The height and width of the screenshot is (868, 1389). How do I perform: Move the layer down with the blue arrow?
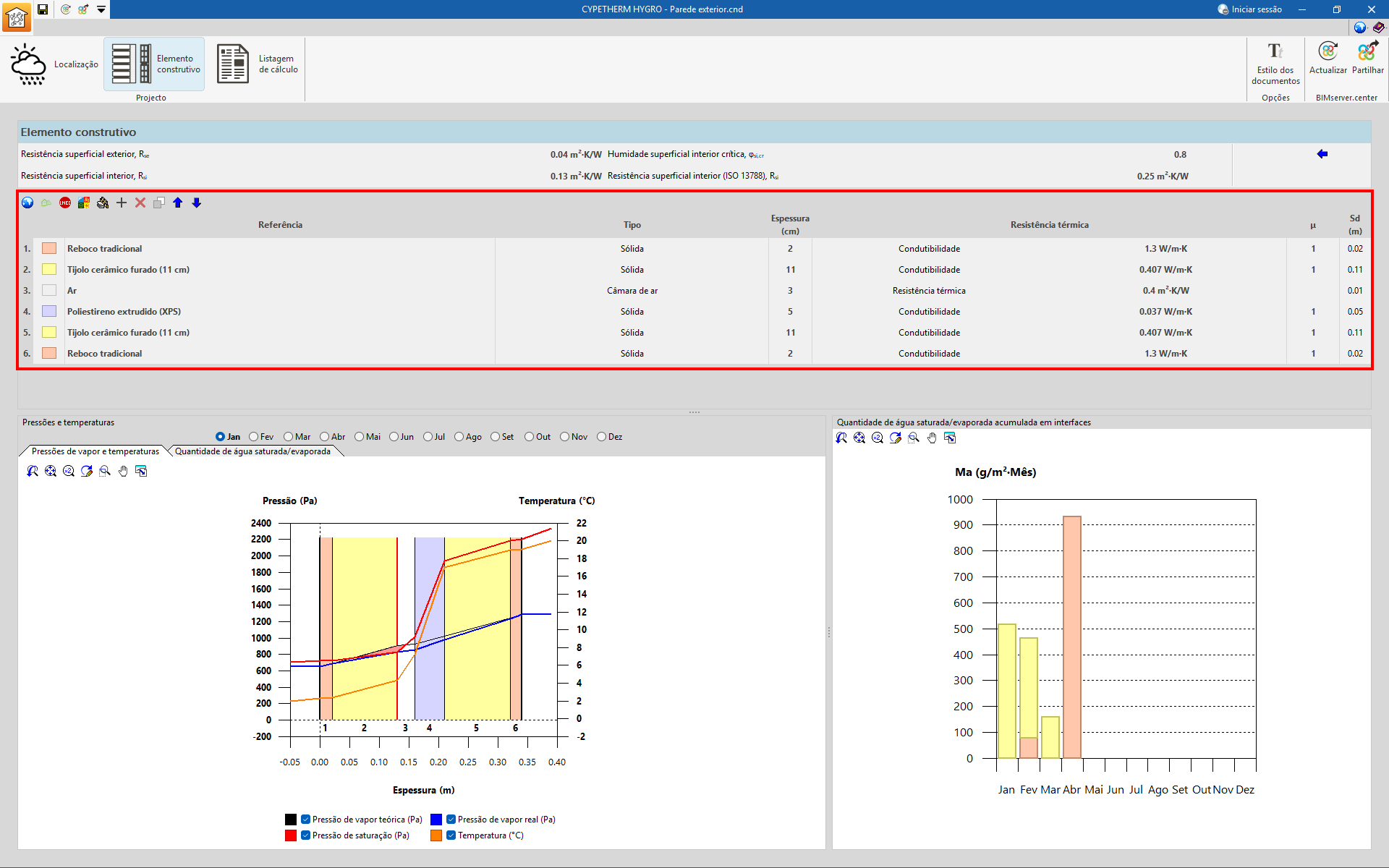point(197,203)
